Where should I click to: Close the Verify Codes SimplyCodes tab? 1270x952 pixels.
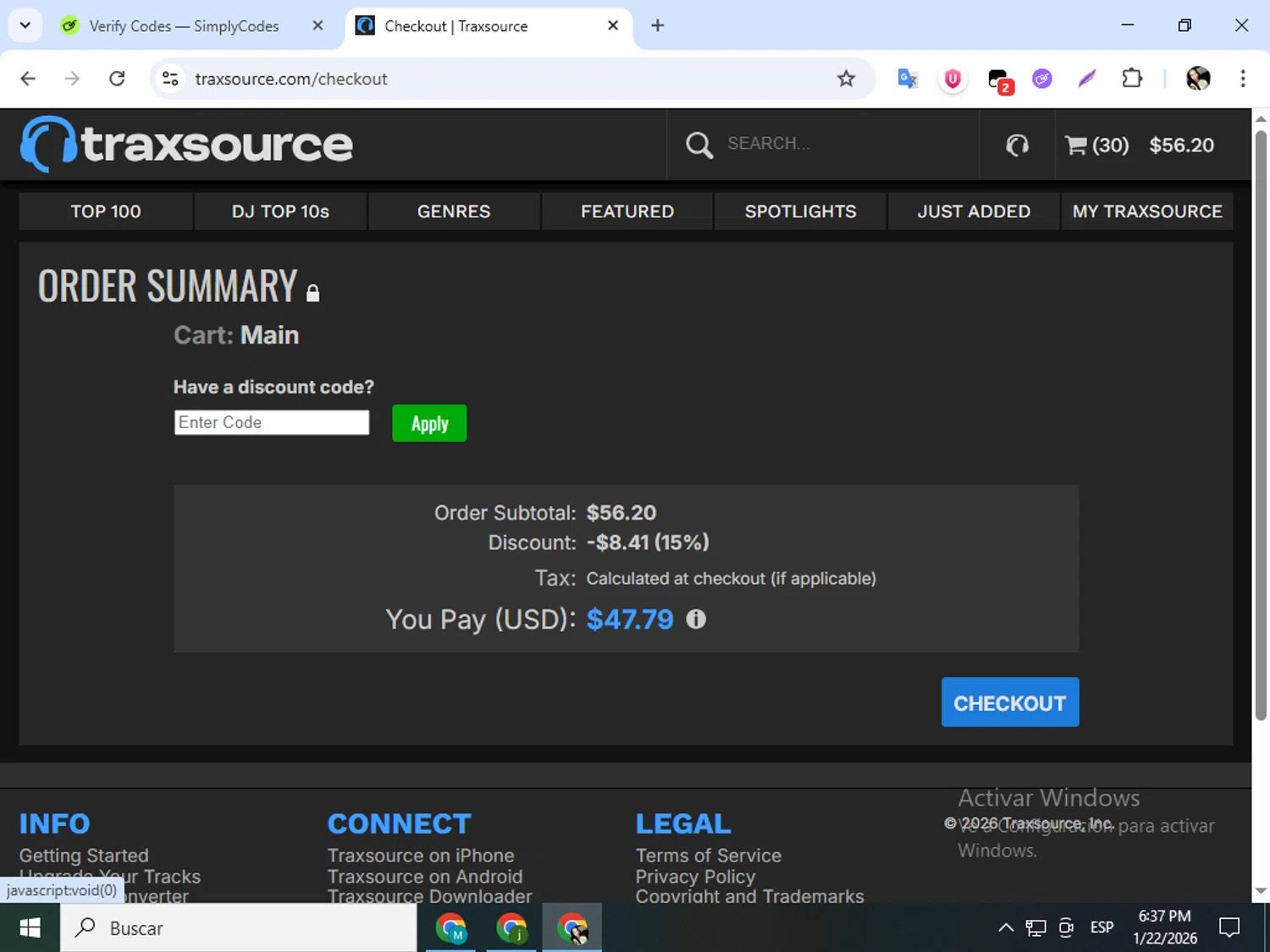(317, 25)
